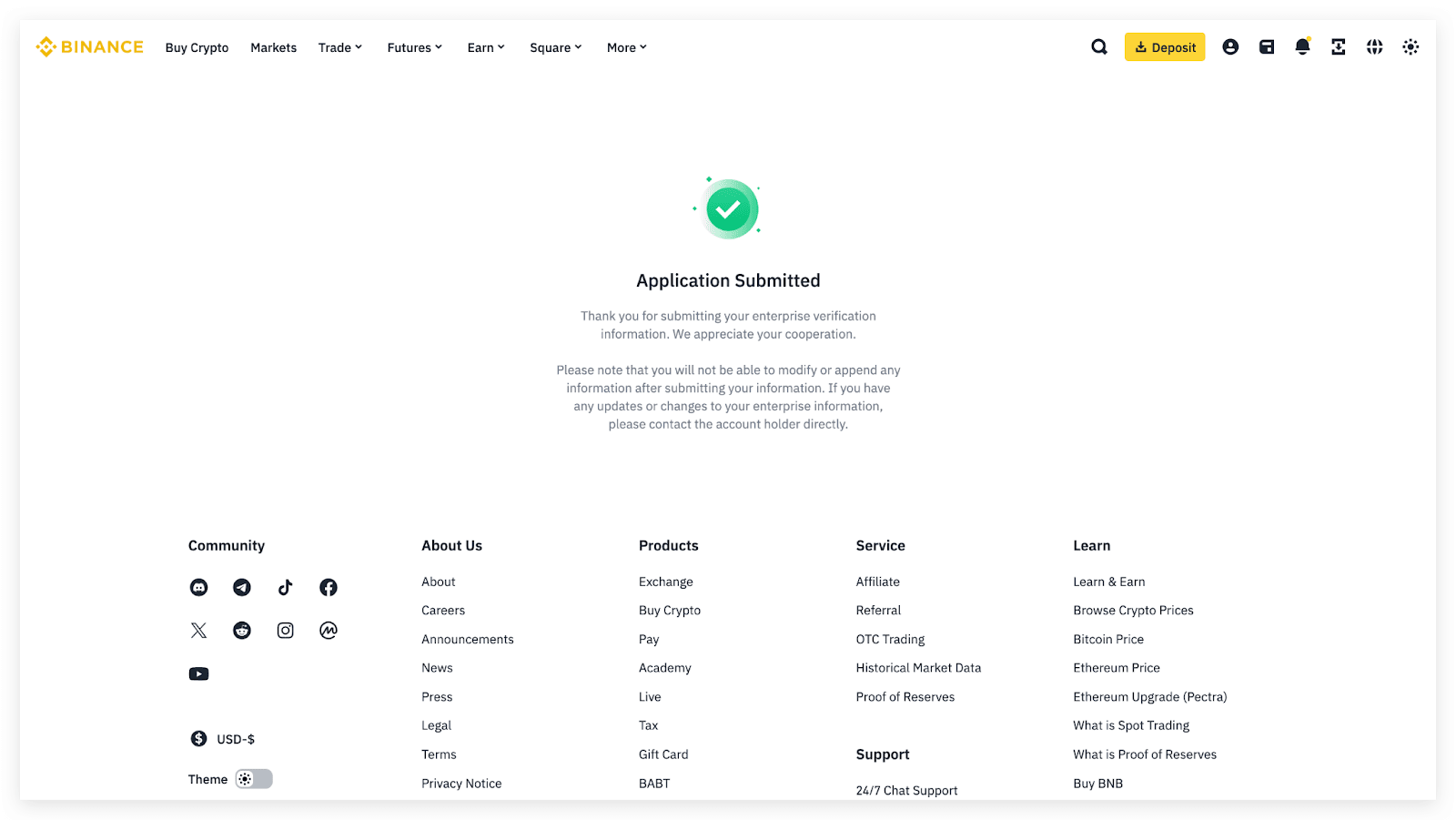1456x820 pixels.
Task: Open the notifications bell
Action: 1302,47
